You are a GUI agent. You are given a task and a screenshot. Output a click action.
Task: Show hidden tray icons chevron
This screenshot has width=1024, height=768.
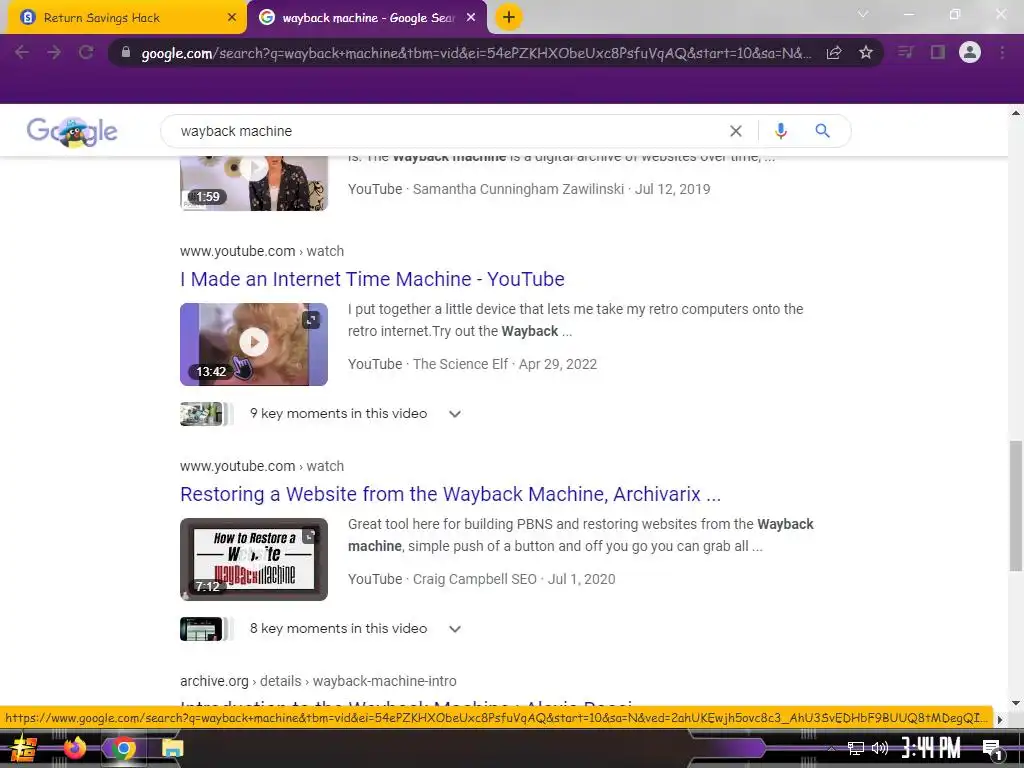pos(830,748)
